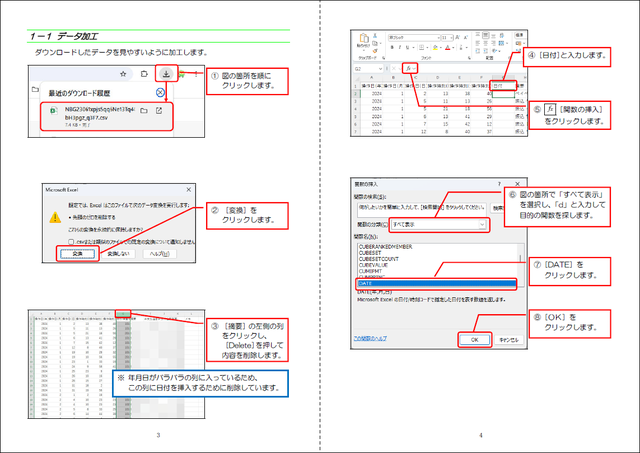Click the function search text box
The image size is (640, 453).
422,208
